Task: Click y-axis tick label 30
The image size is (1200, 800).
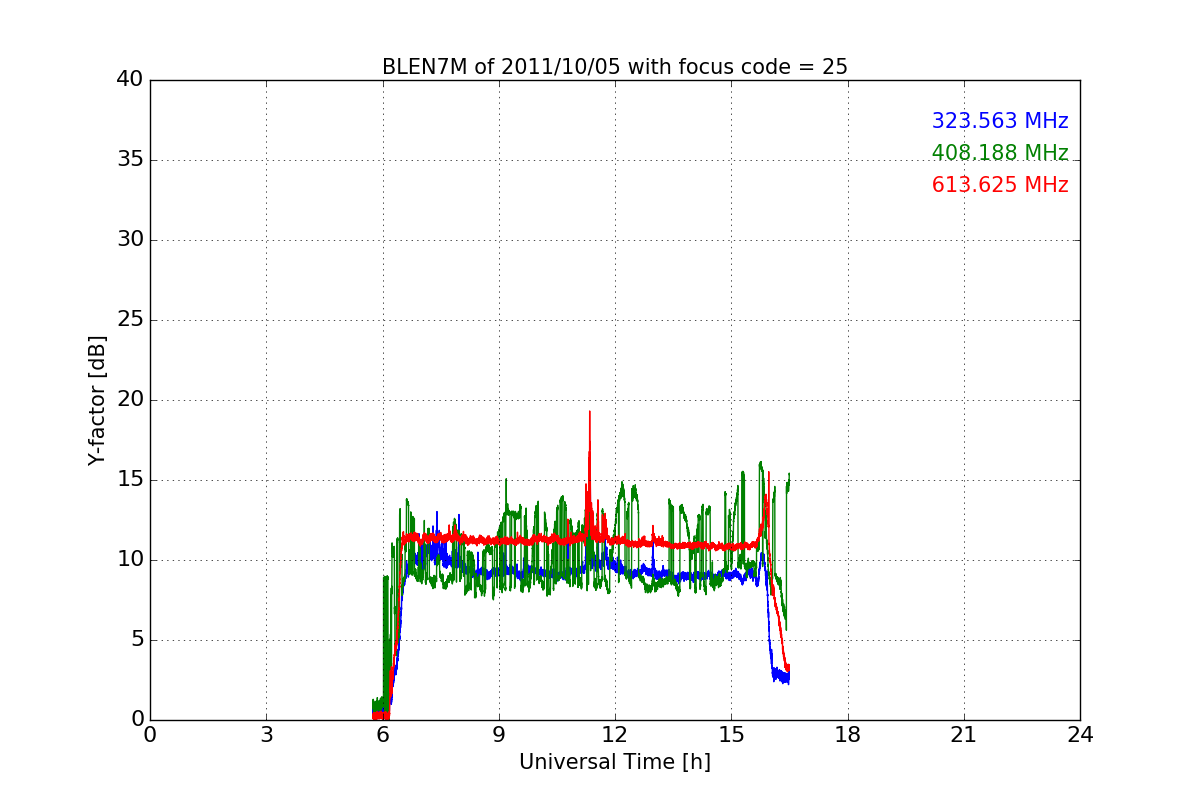Action: click(x=130, y=240)
